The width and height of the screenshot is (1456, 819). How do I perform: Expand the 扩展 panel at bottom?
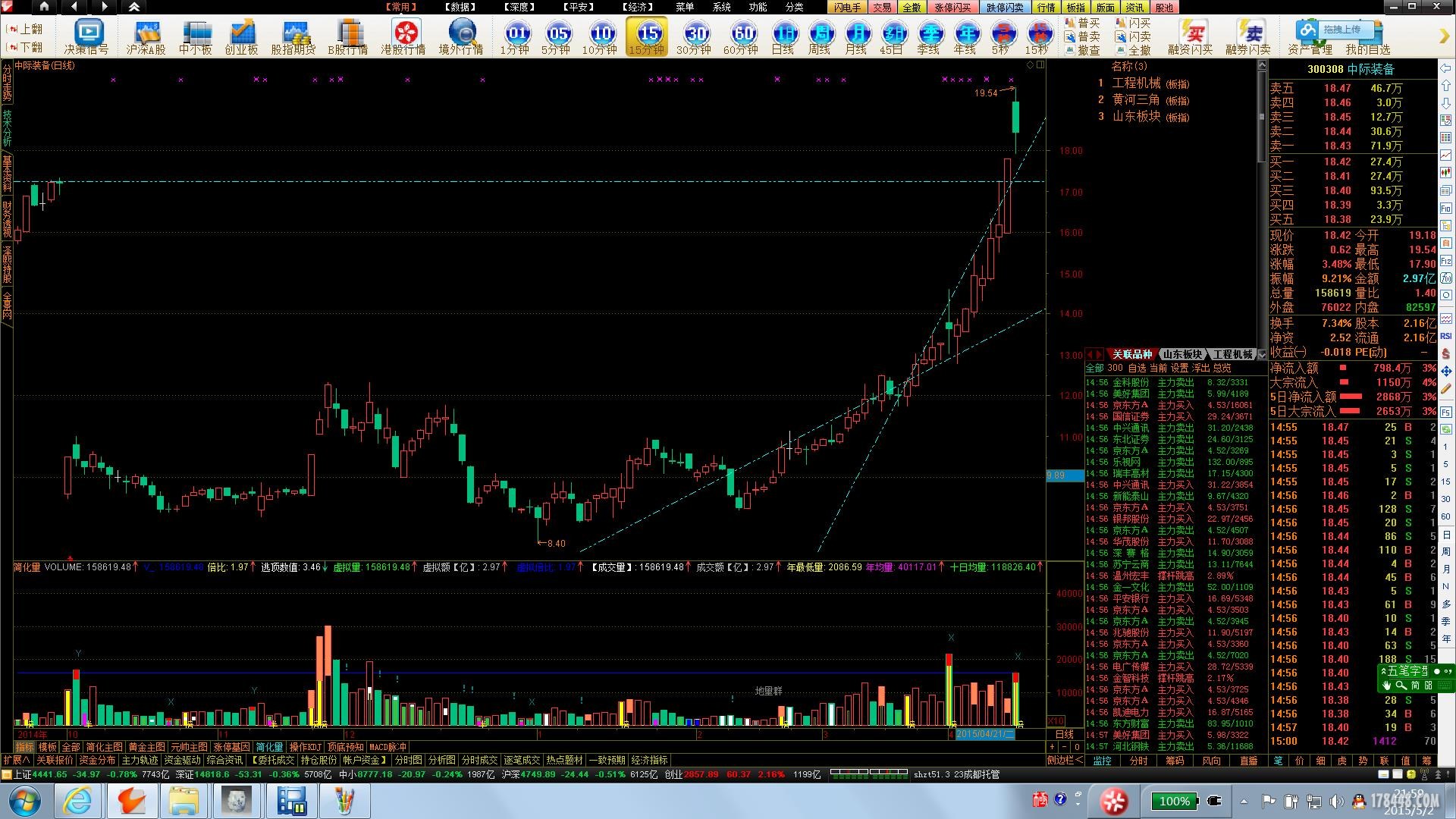(x=16, y=760)
